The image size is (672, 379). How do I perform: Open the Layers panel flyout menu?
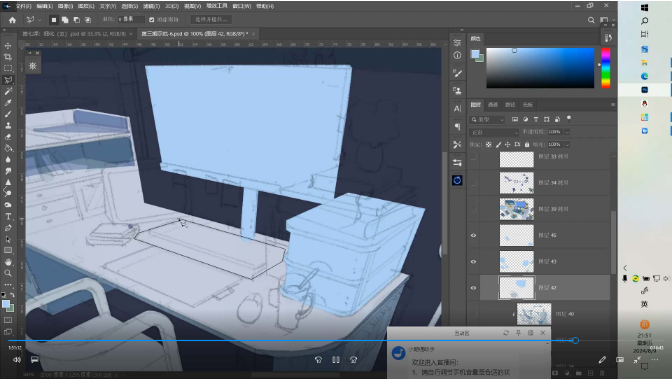point(613,105)
